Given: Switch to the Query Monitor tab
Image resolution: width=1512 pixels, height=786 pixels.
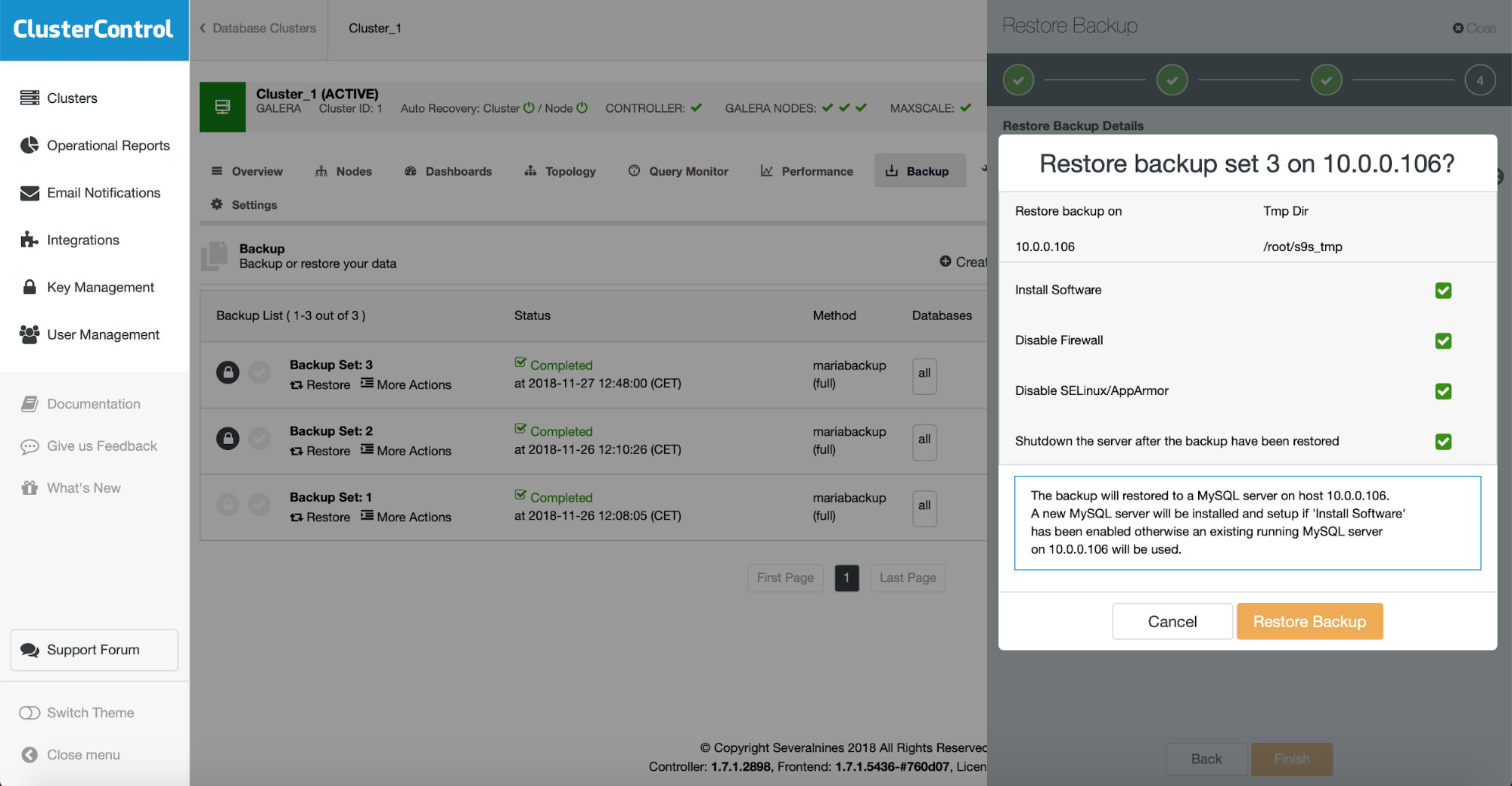Looking at the screenshot, I should point(678,171).
